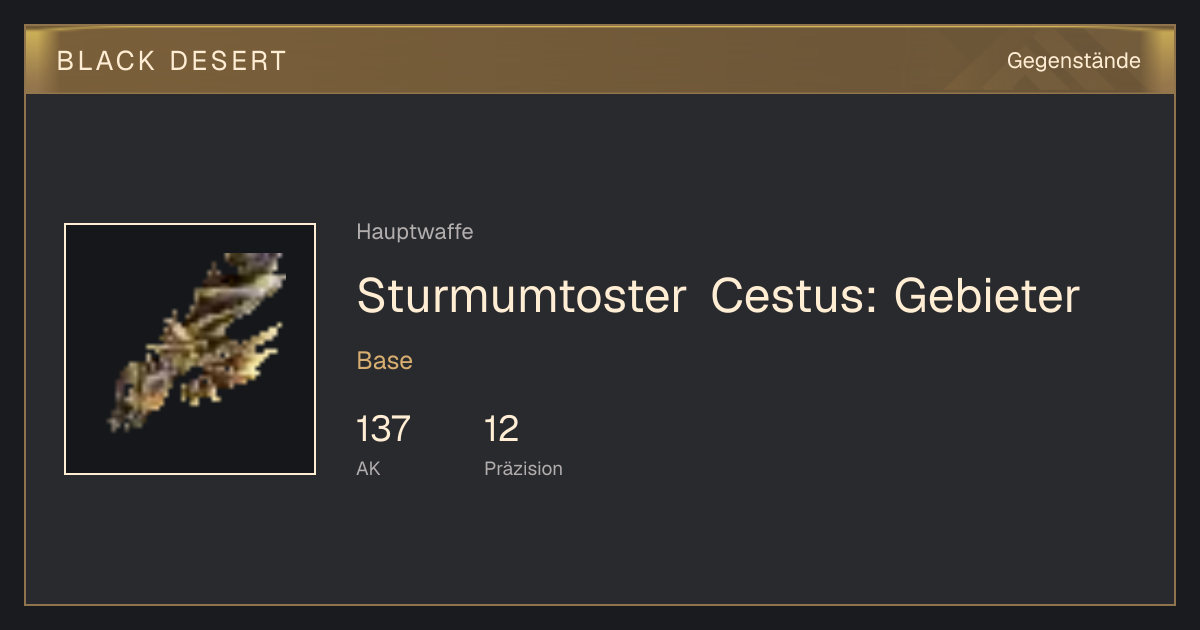
Task: Click the Präzision stat label
Action: pyautogui.click(x=523, y=468)
